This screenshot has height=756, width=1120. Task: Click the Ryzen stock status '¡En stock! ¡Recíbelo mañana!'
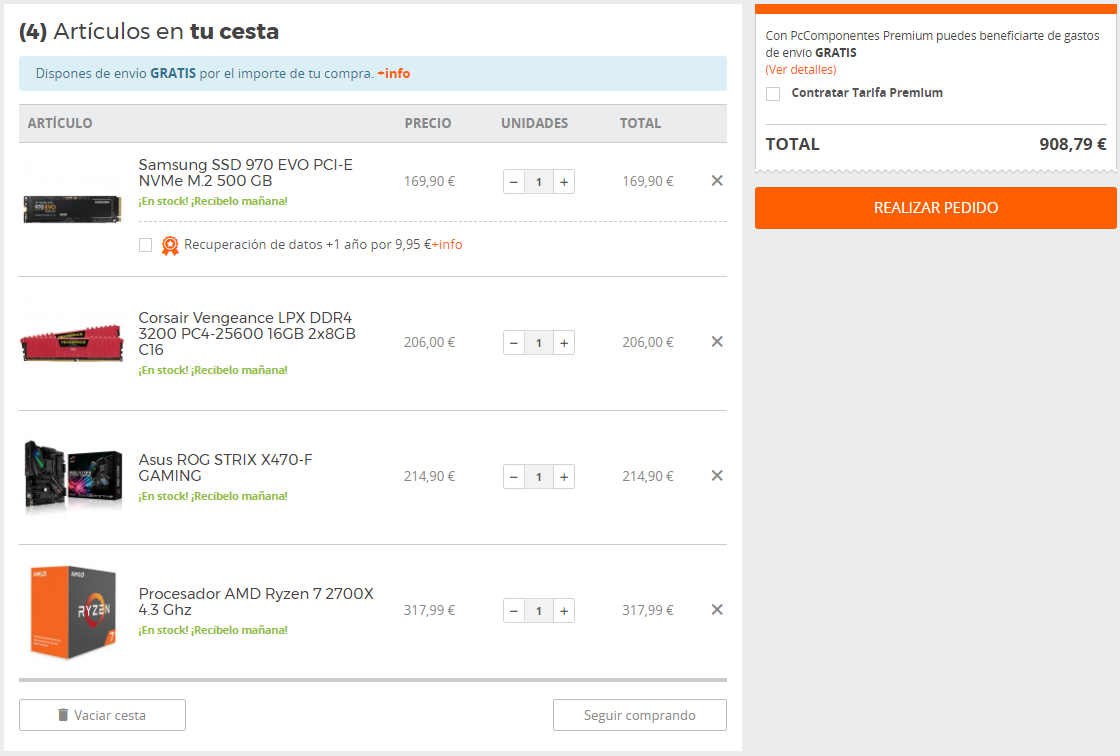tap(213, 630)
